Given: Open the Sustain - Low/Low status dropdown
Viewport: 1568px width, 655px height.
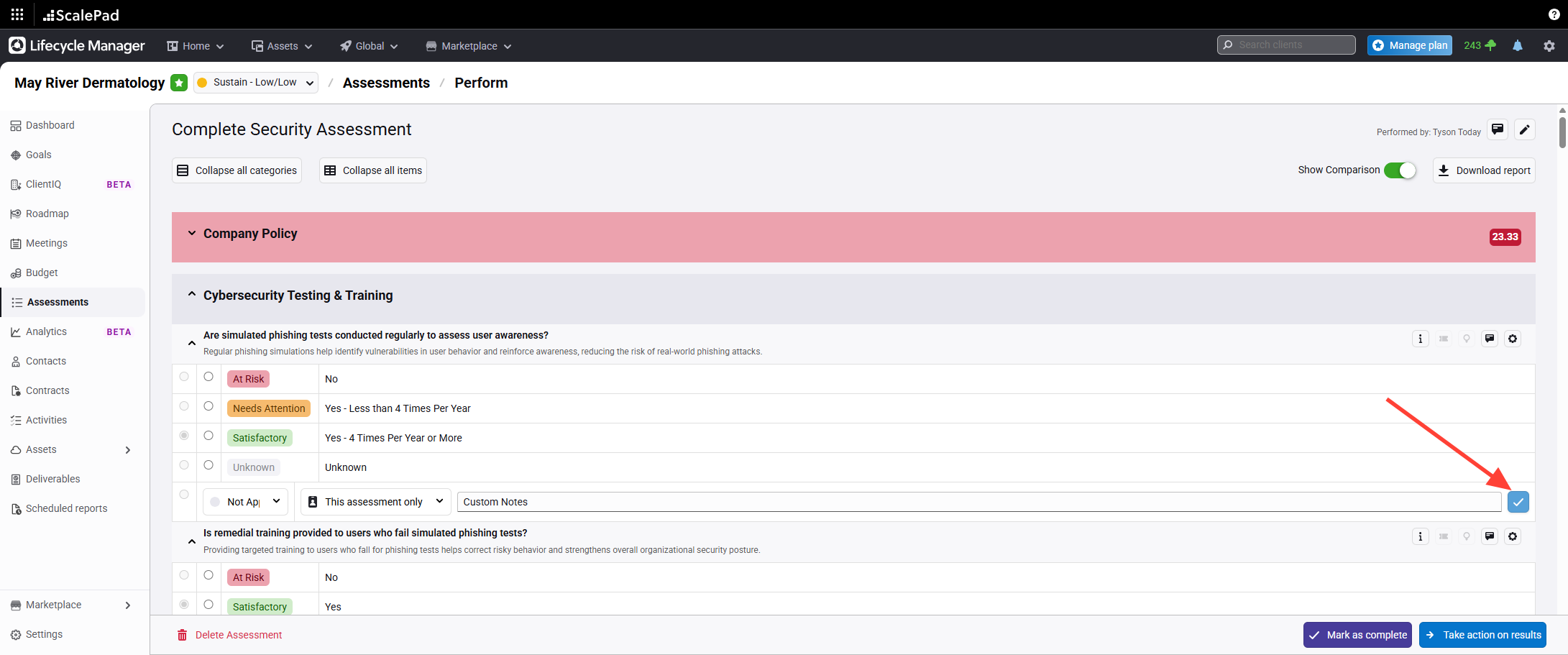Looking at the screenshot, I should point(256,83).
